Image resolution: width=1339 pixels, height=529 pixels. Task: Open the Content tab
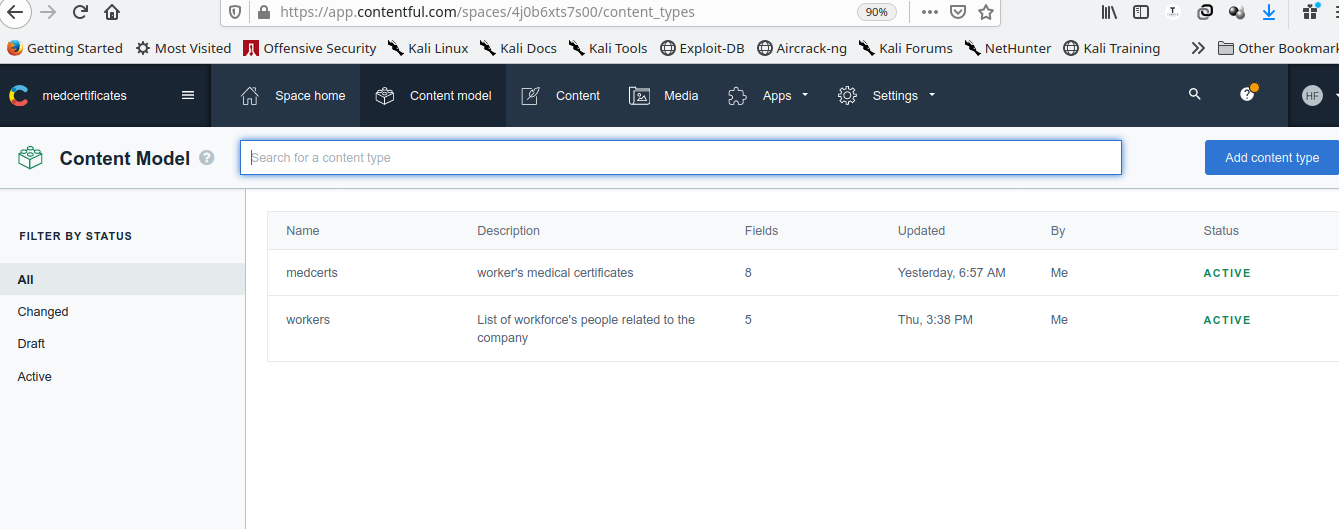click(x=560, y=96)
